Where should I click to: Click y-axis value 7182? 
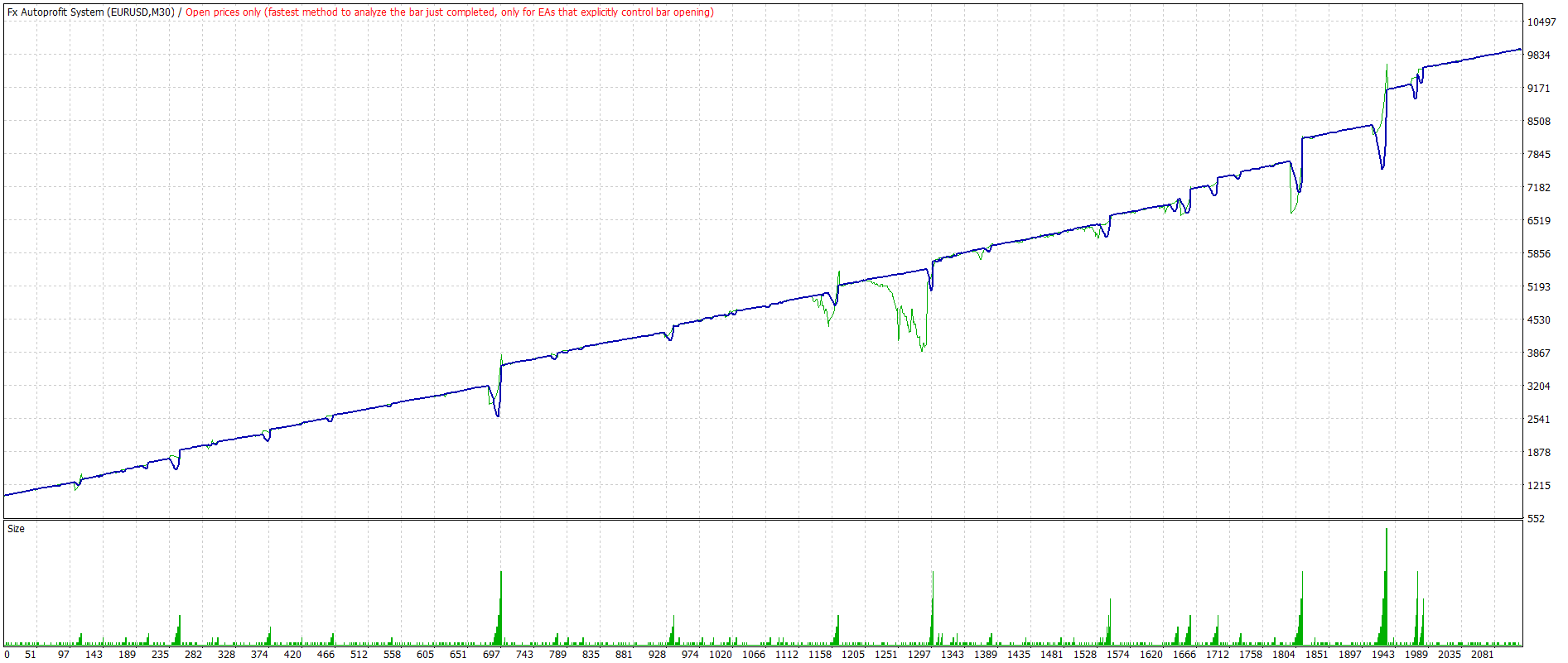pos(1539,188)
